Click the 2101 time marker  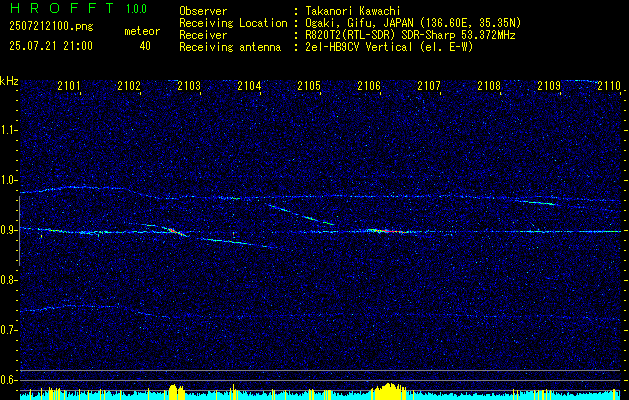click(69, 86)
